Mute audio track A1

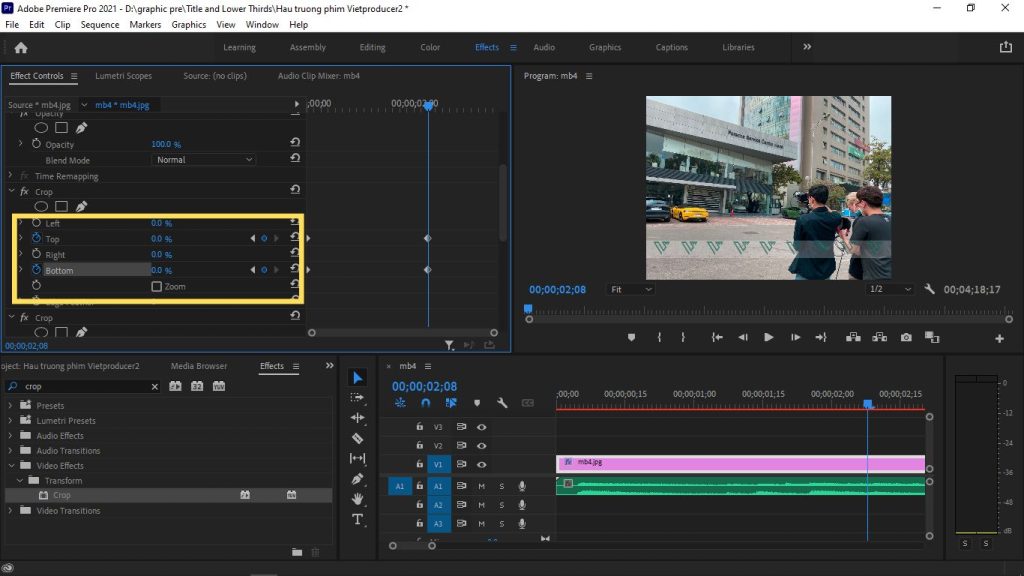(x=481, y=486)
